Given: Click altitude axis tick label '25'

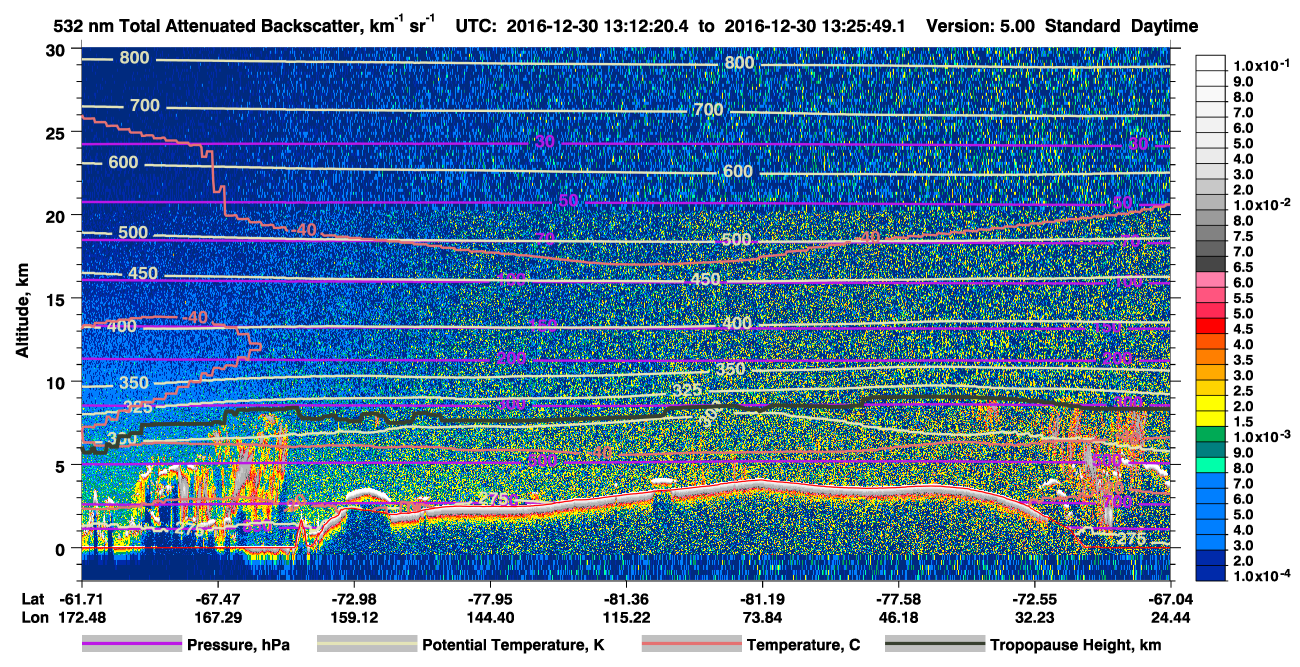Looking at the screenshot, I should point(57,132).
